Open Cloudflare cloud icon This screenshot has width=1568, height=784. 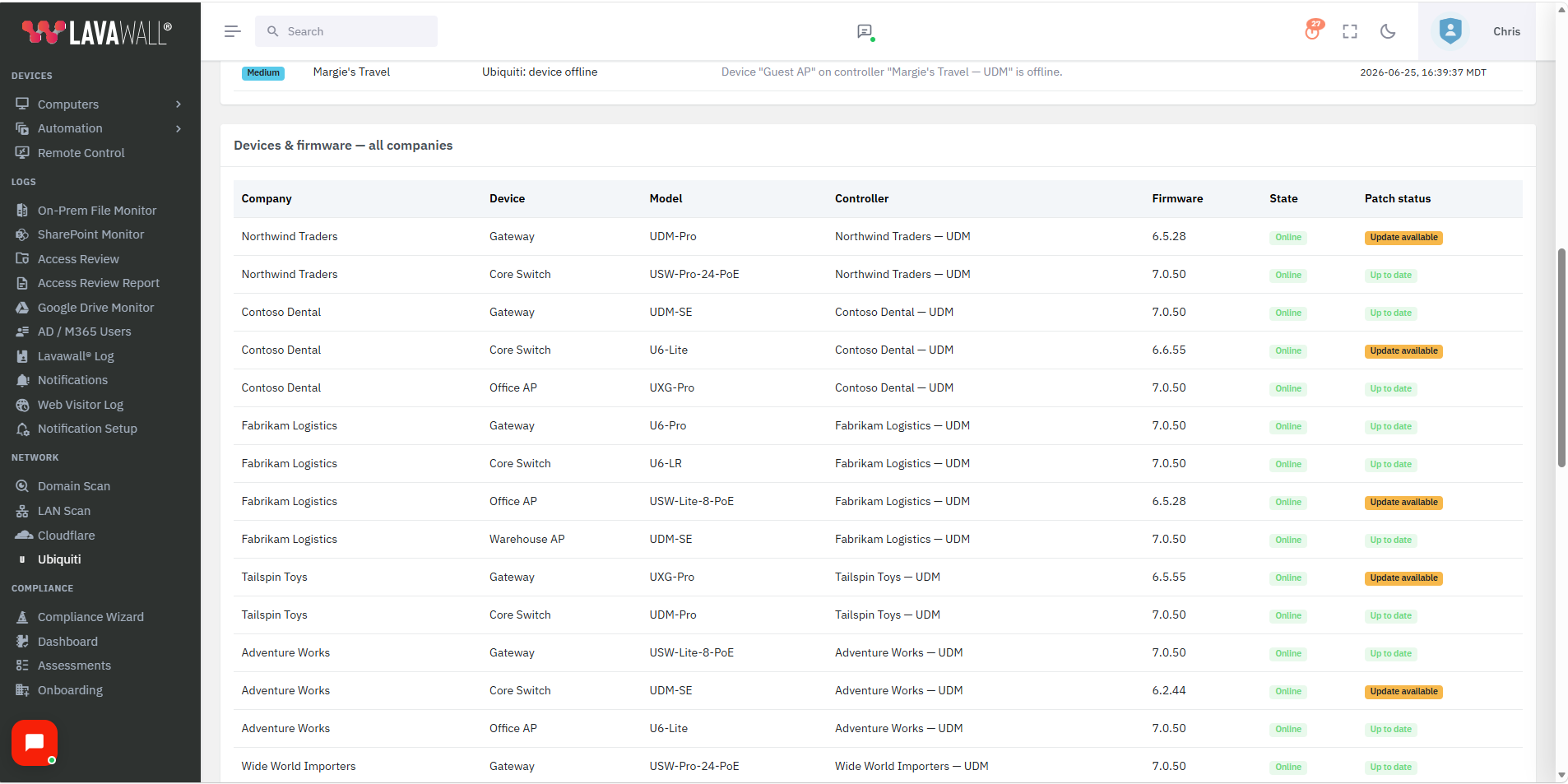23,536
